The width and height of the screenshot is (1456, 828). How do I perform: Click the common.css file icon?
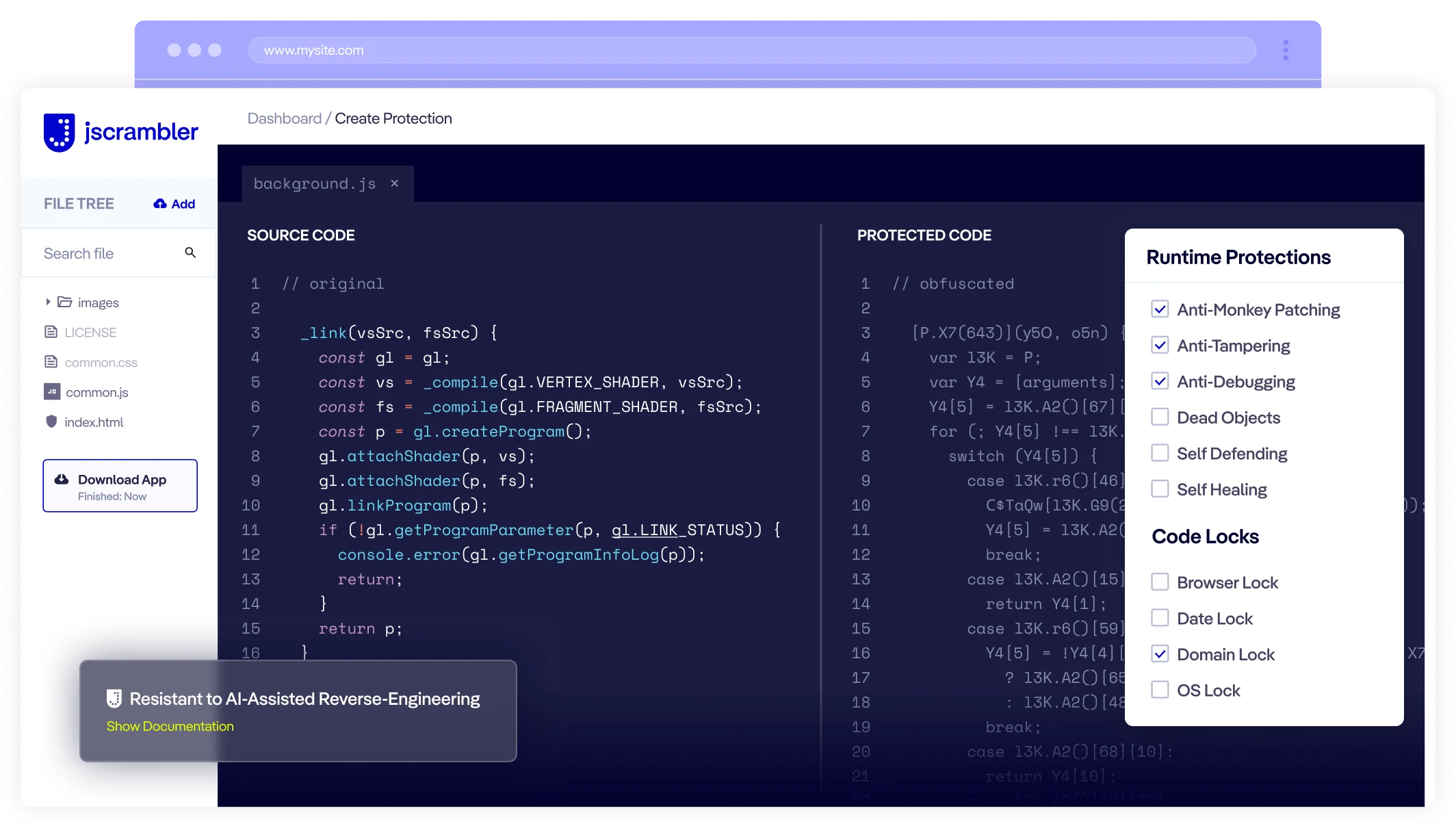coord(51,361)
